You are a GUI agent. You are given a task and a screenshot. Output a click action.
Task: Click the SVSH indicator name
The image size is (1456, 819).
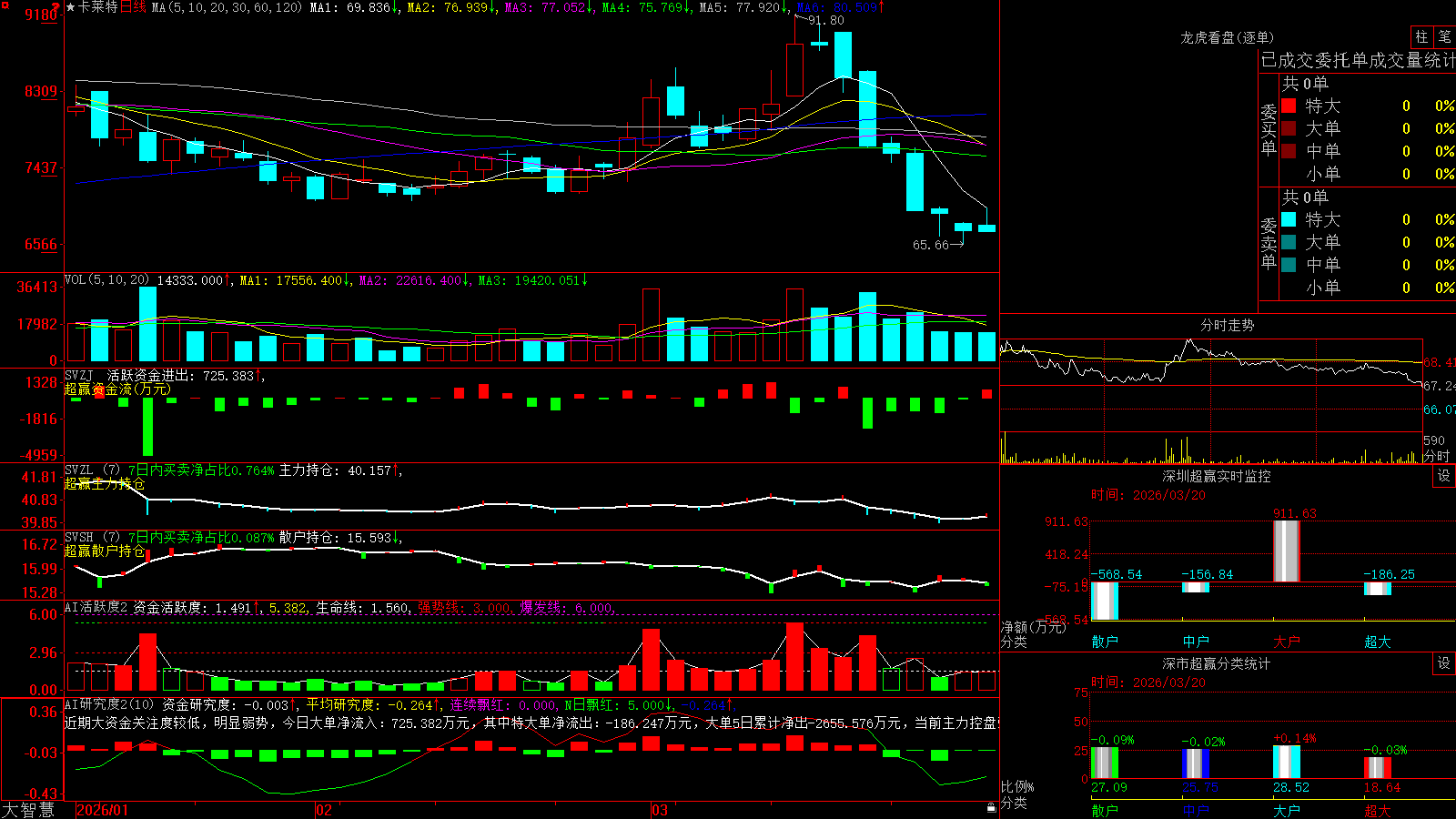(79, 537)
